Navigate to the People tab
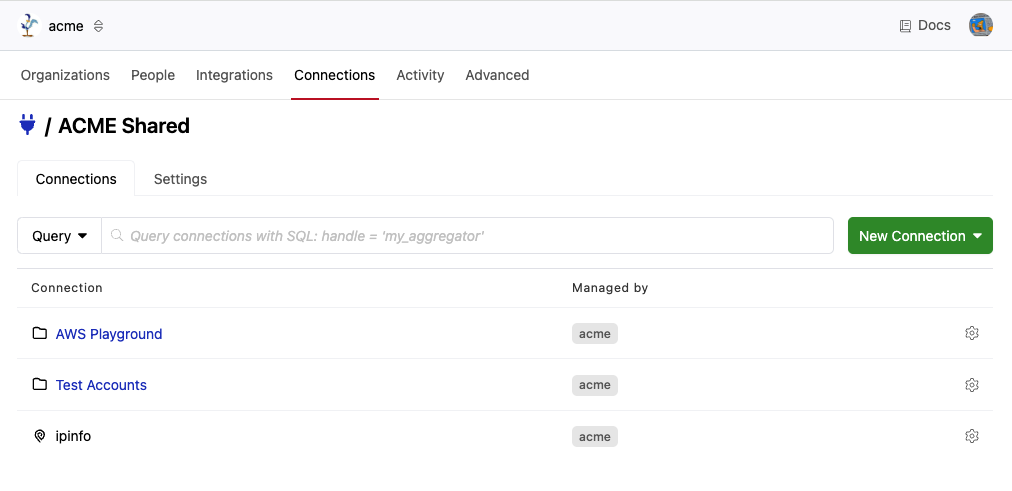The image size is (1012, 491). click(153, 75)
